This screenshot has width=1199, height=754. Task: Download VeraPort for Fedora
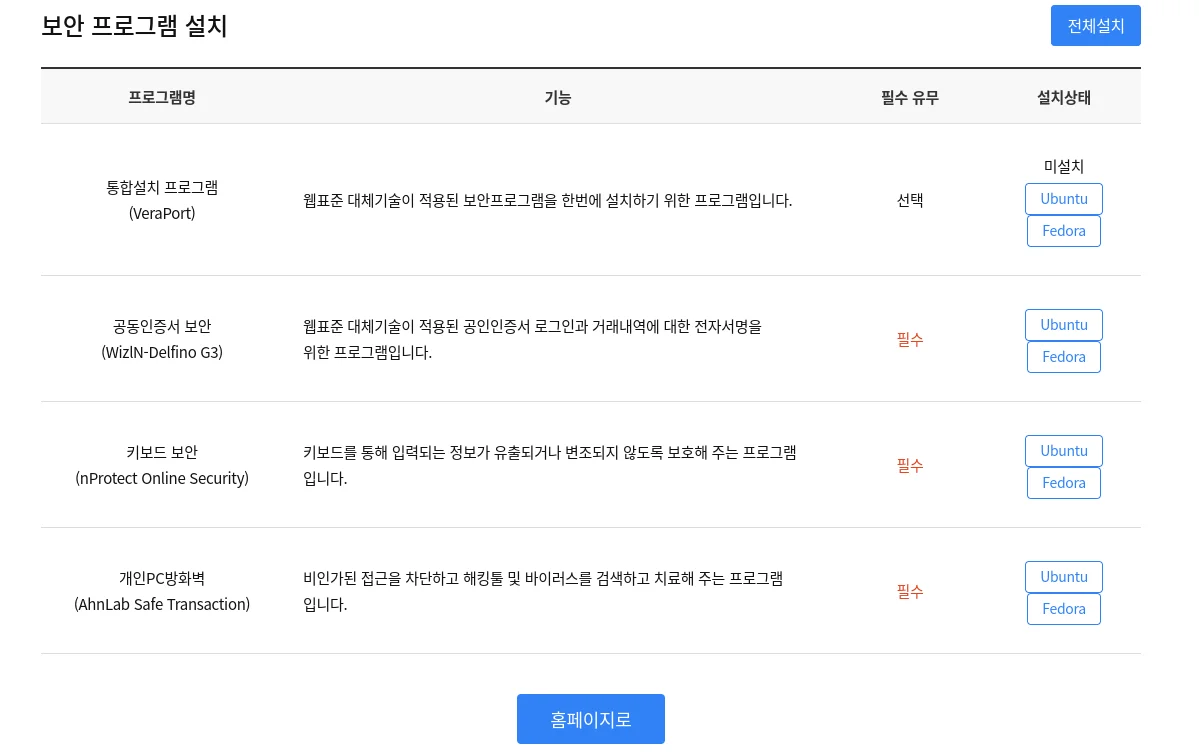pos(1063,231)
